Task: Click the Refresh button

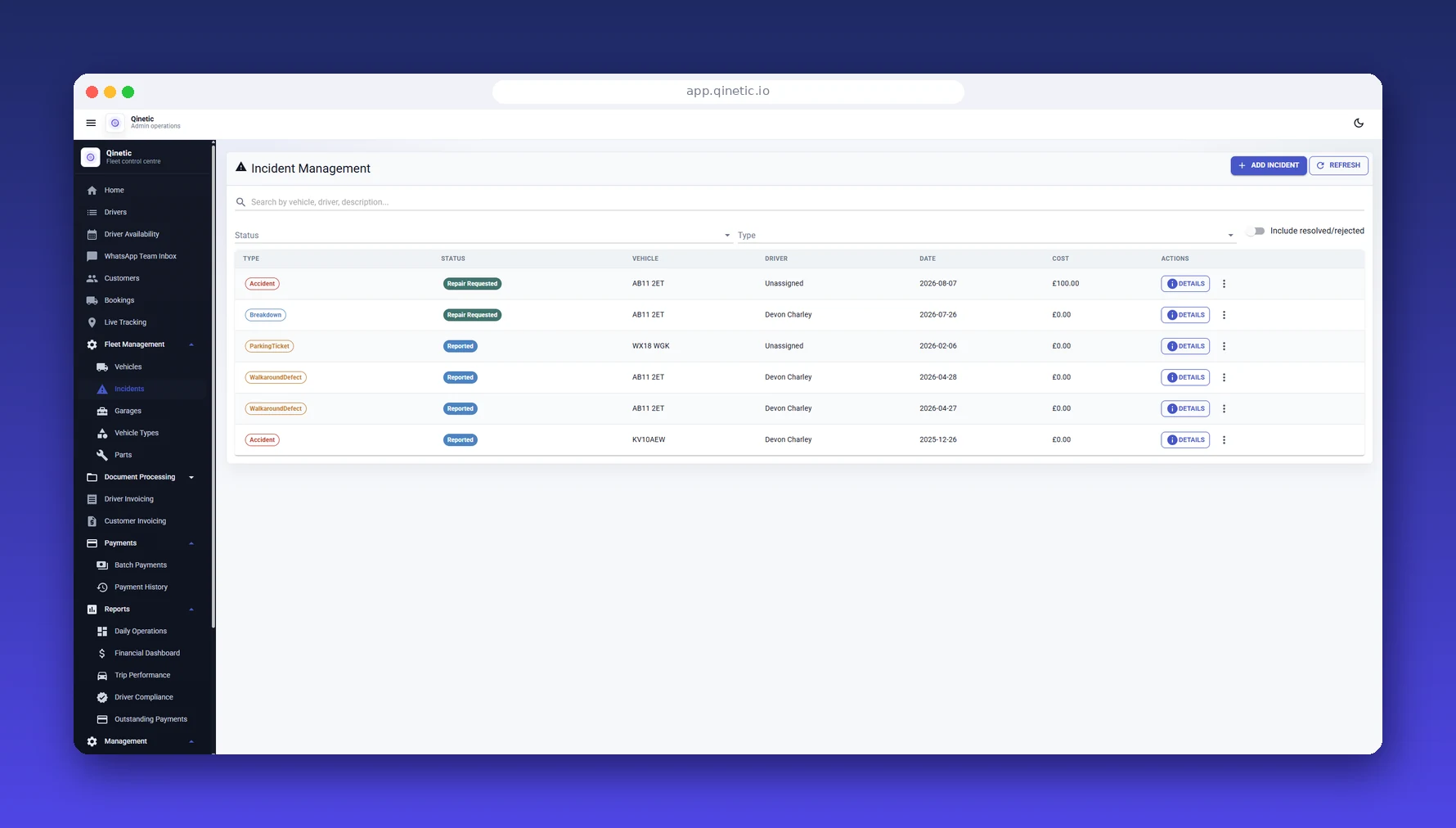Action: pyautogui.click(x=1338, y=165)
